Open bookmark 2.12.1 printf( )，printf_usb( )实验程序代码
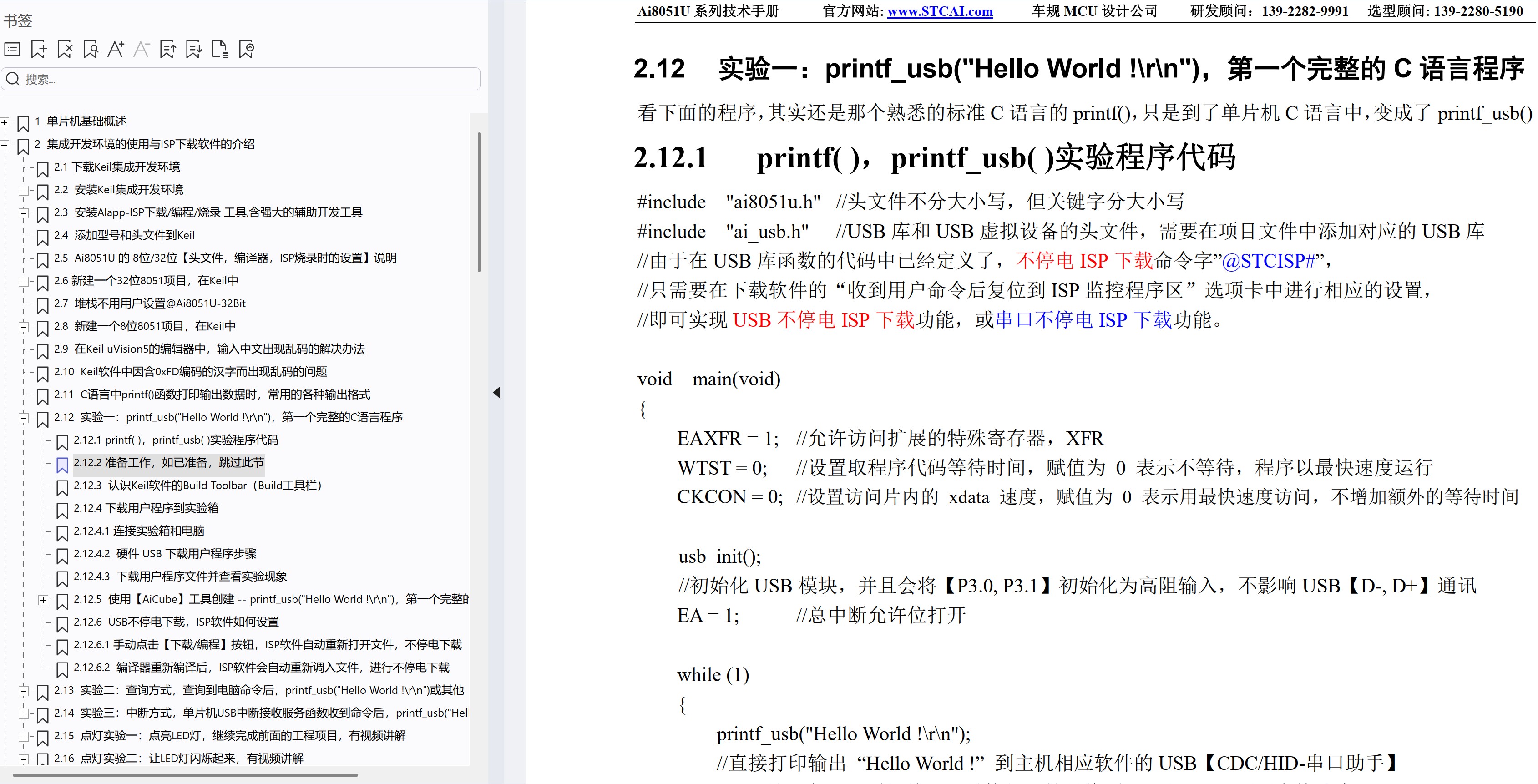The width and height of the screenshot is (1538, 784). point(176,440)
